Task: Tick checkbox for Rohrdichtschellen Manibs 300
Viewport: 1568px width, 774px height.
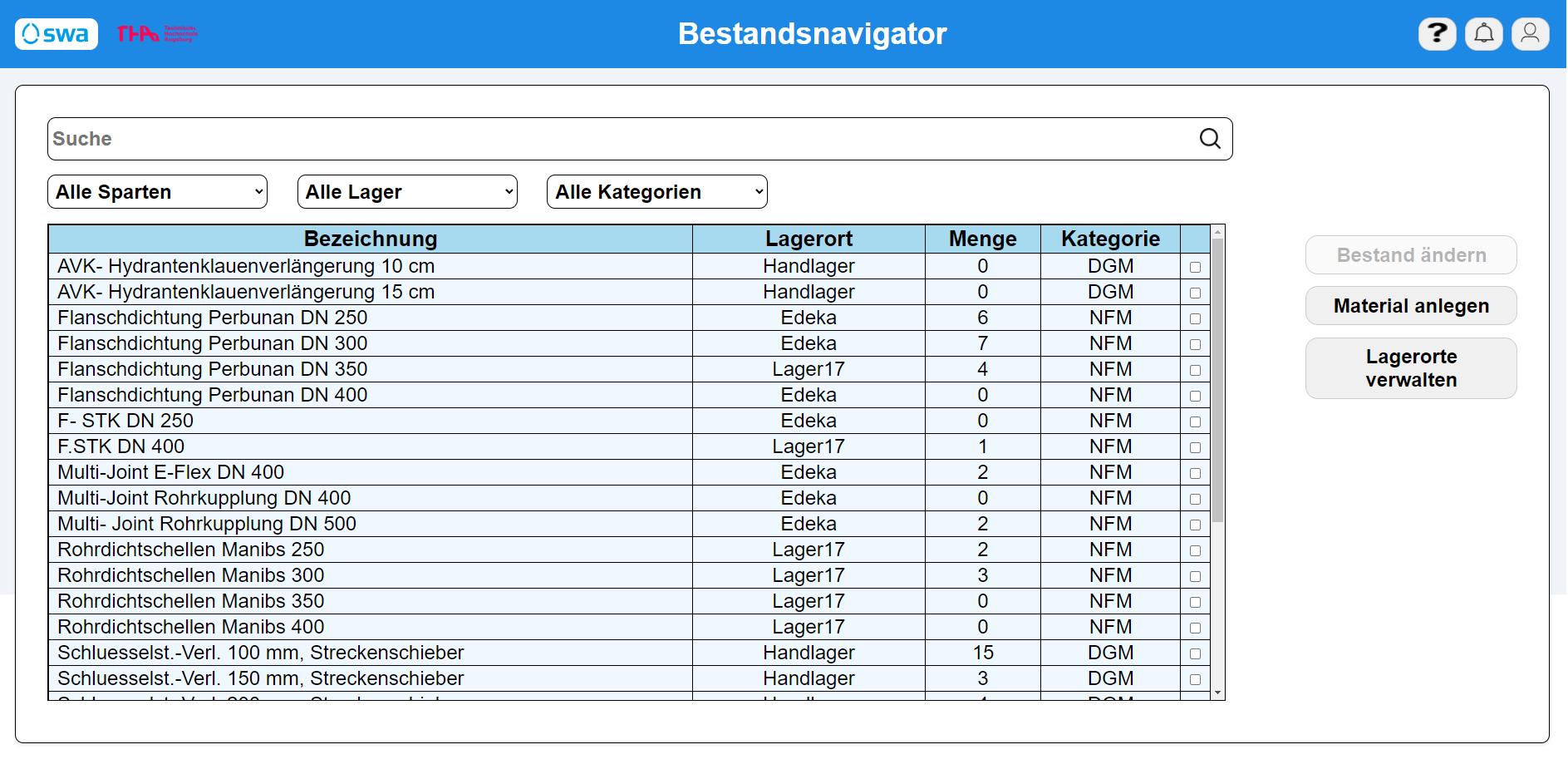Action: tap(1195, 576)
